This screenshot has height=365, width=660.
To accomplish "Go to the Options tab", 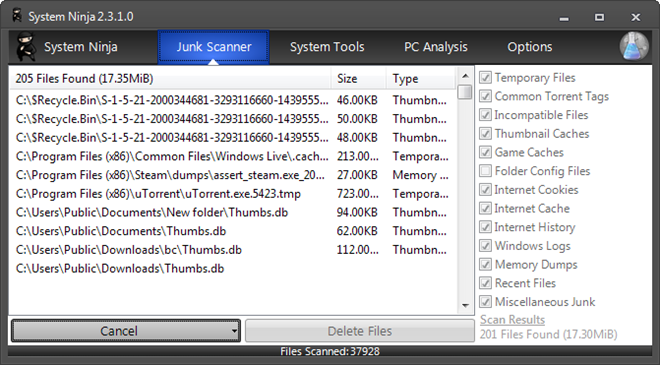I will pyautogui.click(x=530, y=47).
